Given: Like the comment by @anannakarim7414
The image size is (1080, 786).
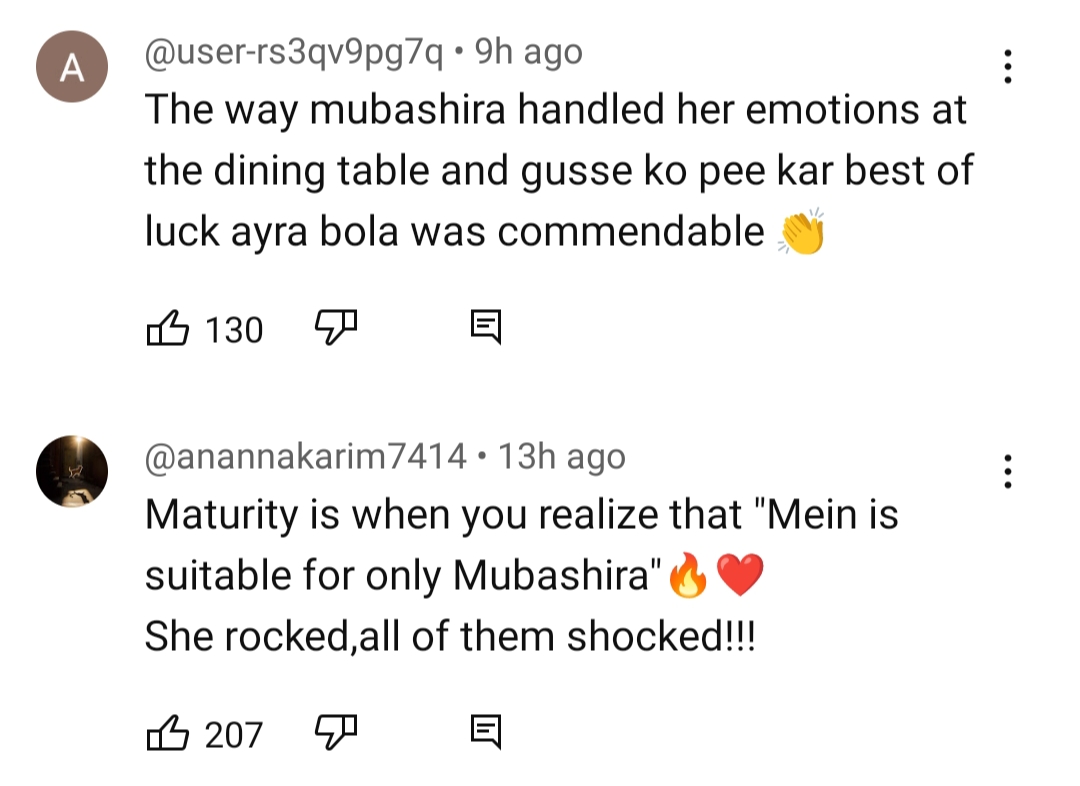Looking at the screenshot, I should (168, 734).
